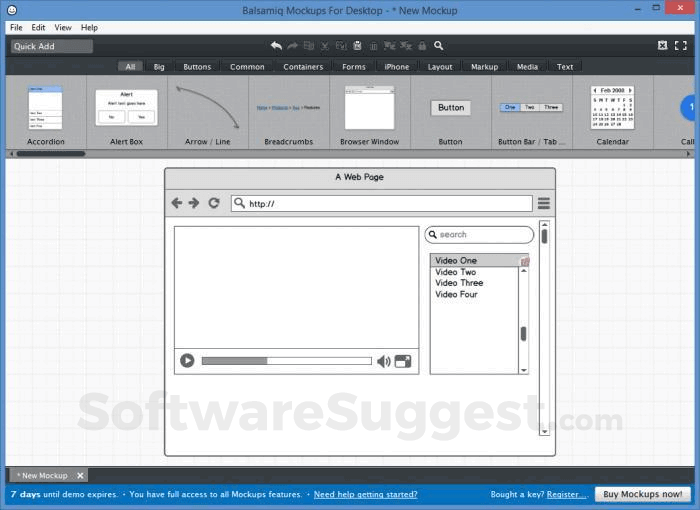Image resolution: width=700 pixels, height=510 pixels.
Task: Click the Delete trash can icon
Action: (374, 46)
